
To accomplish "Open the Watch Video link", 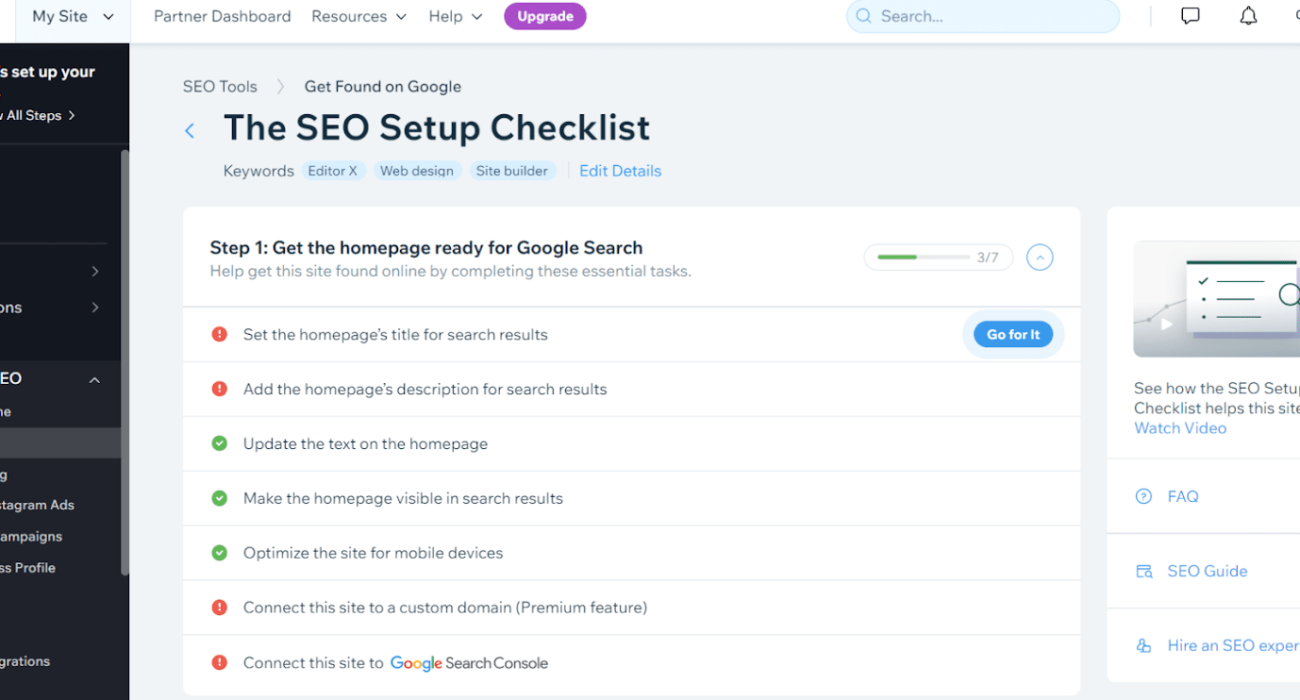I will (1180, 428).
